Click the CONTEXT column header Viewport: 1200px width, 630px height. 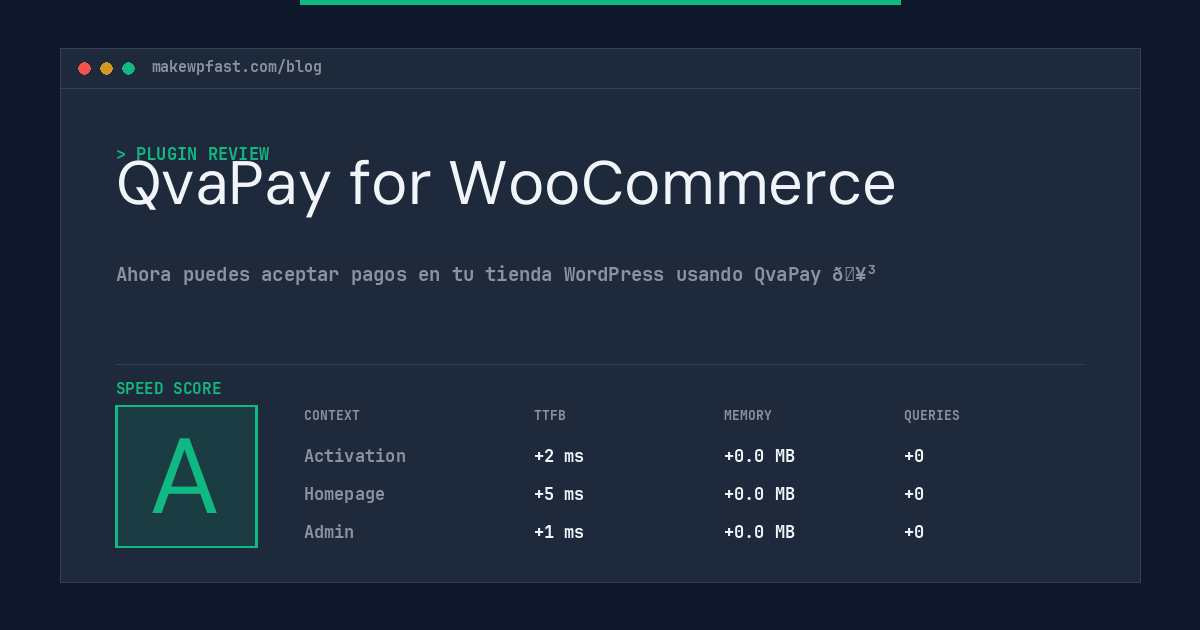point(332,416)
